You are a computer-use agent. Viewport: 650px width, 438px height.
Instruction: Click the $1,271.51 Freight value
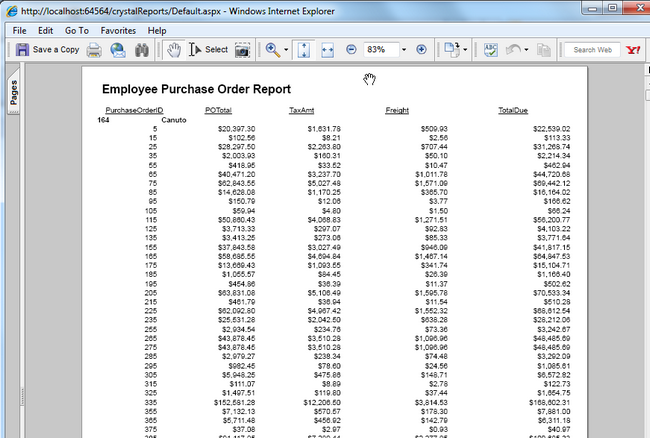(x=431, y=220)
